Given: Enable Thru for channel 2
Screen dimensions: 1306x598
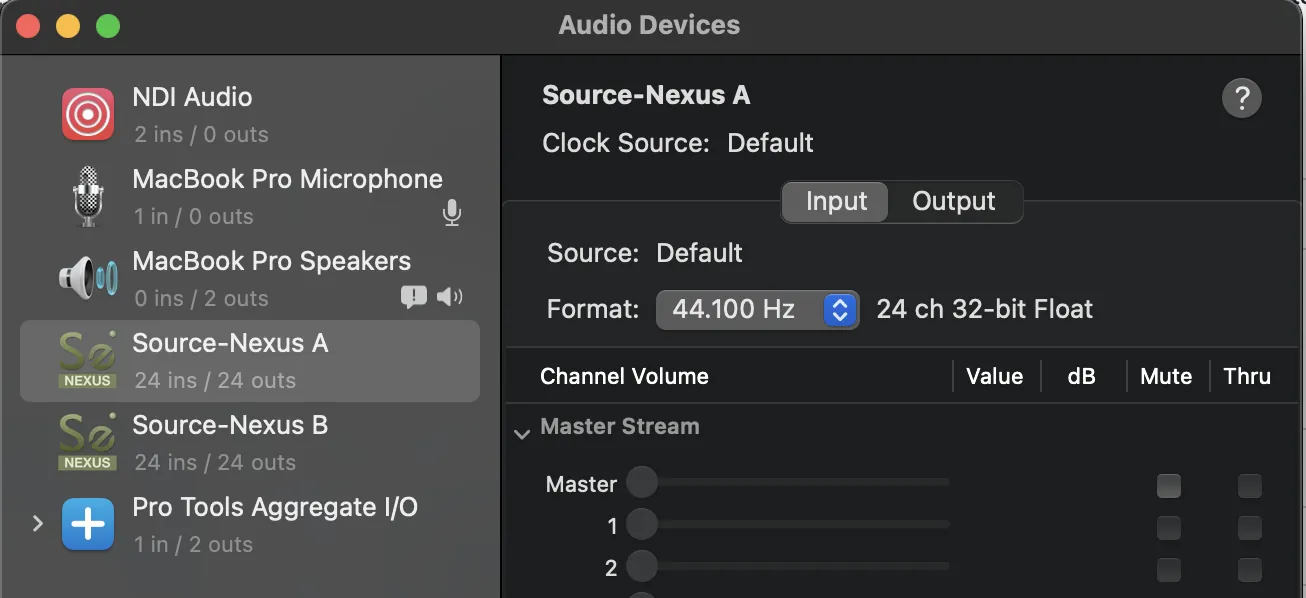Looking at the screenshot, I should (1249, 569).
